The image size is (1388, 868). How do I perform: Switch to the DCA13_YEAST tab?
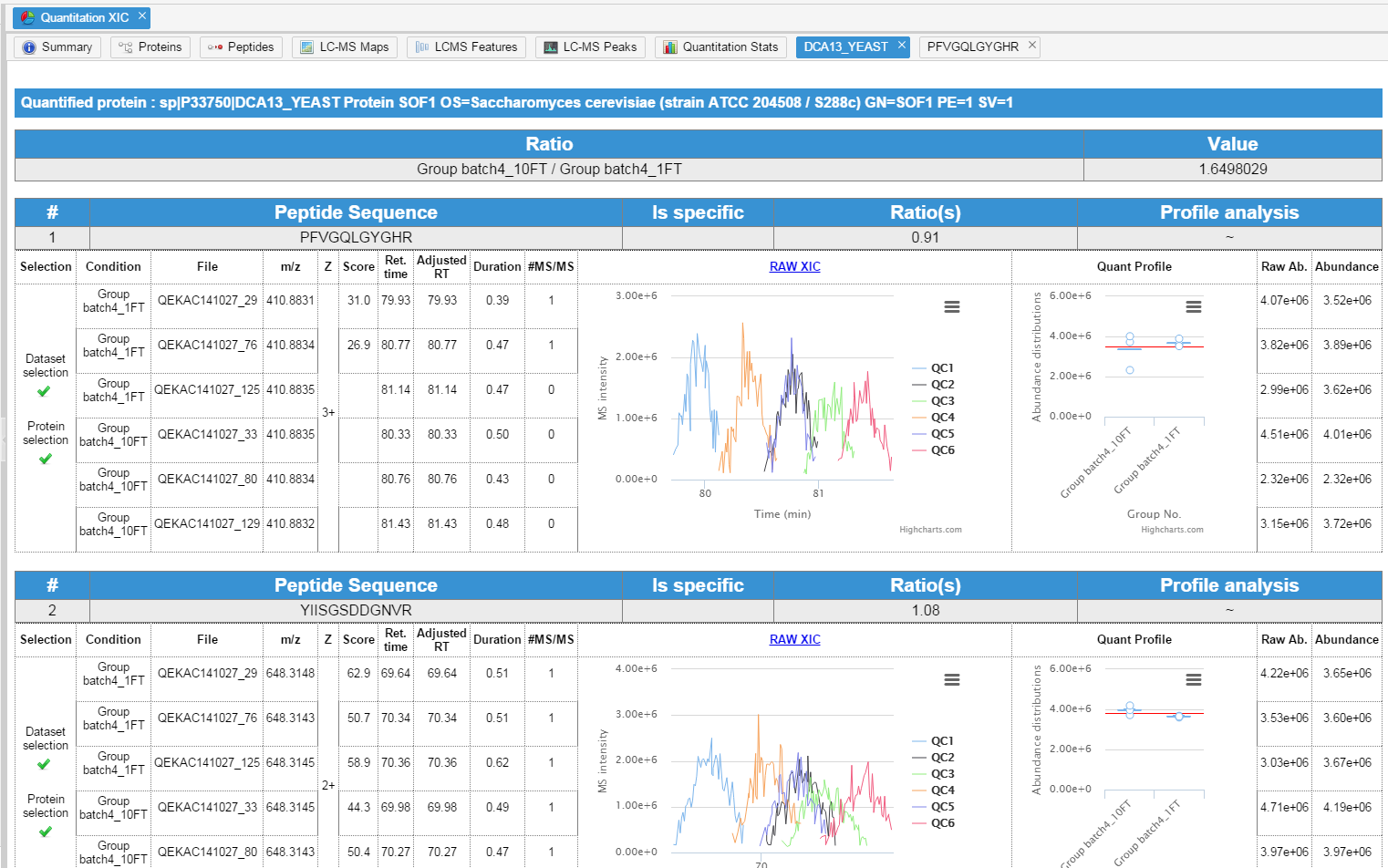coord(845,47)
